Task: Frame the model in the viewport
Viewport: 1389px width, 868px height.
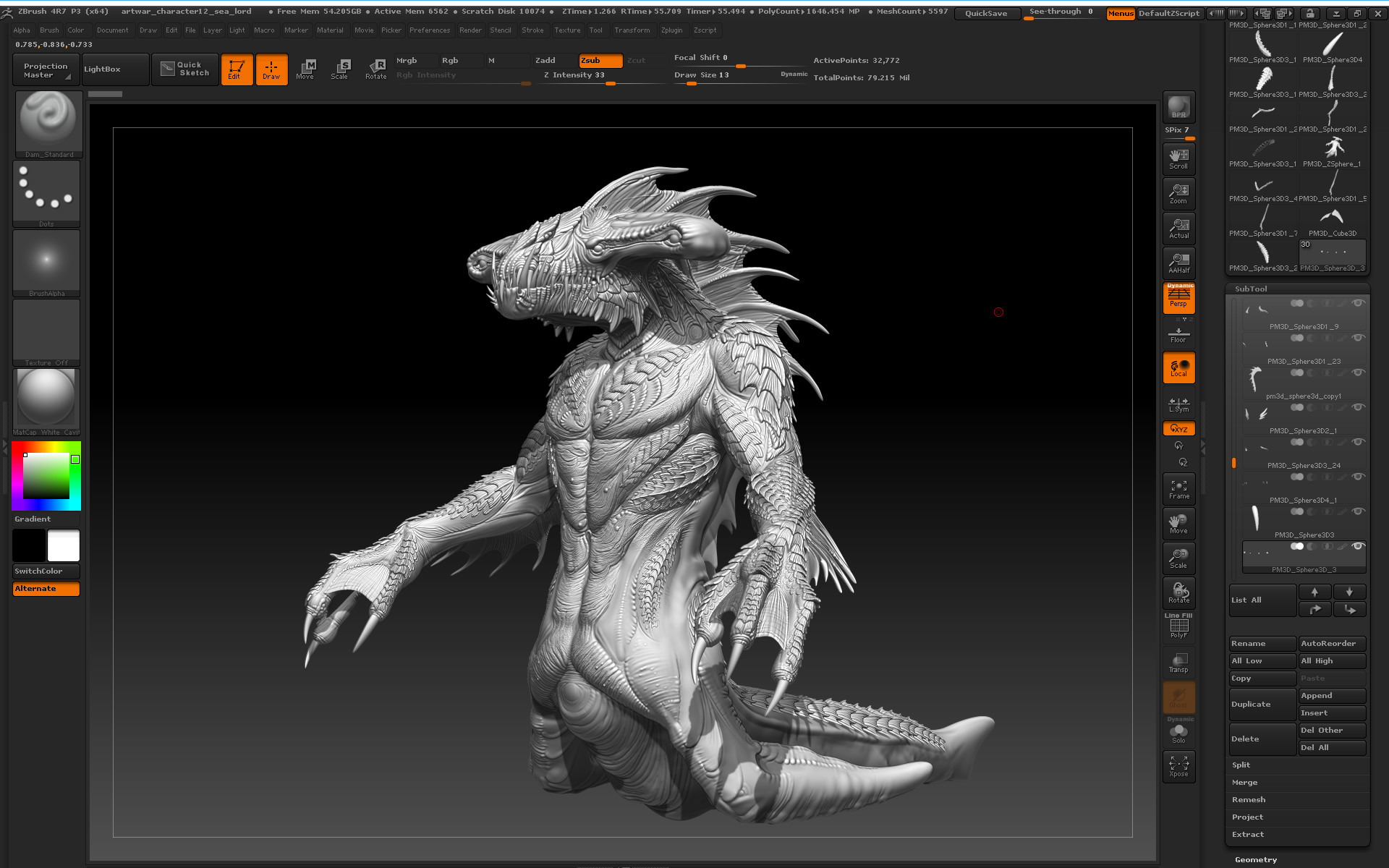Action: click(x=1178, y=488)
